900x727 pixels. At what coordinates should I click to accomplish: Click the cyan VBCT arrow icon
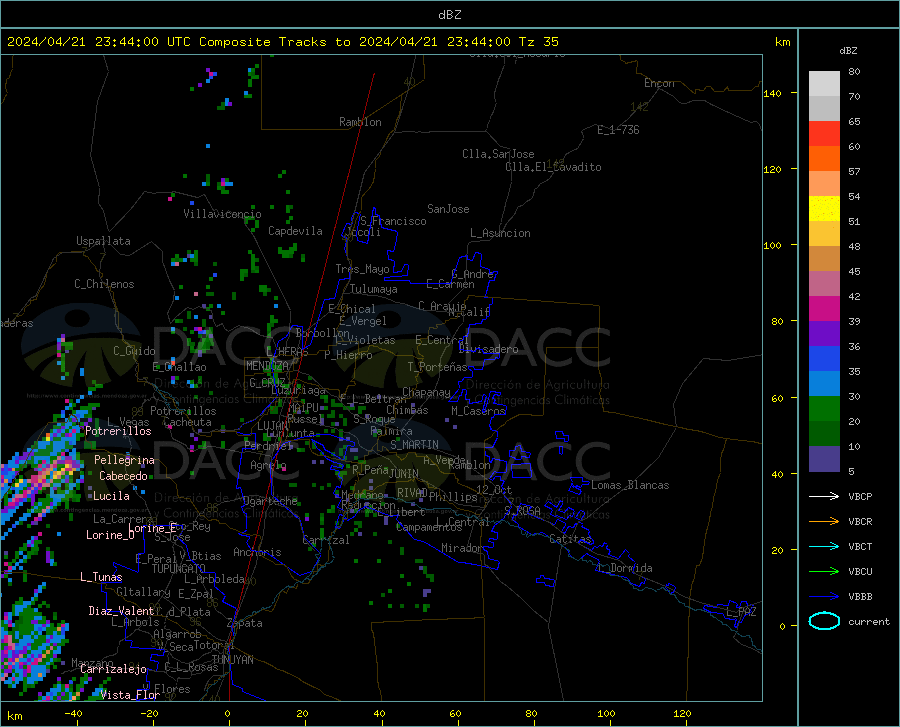pos(824,546)
